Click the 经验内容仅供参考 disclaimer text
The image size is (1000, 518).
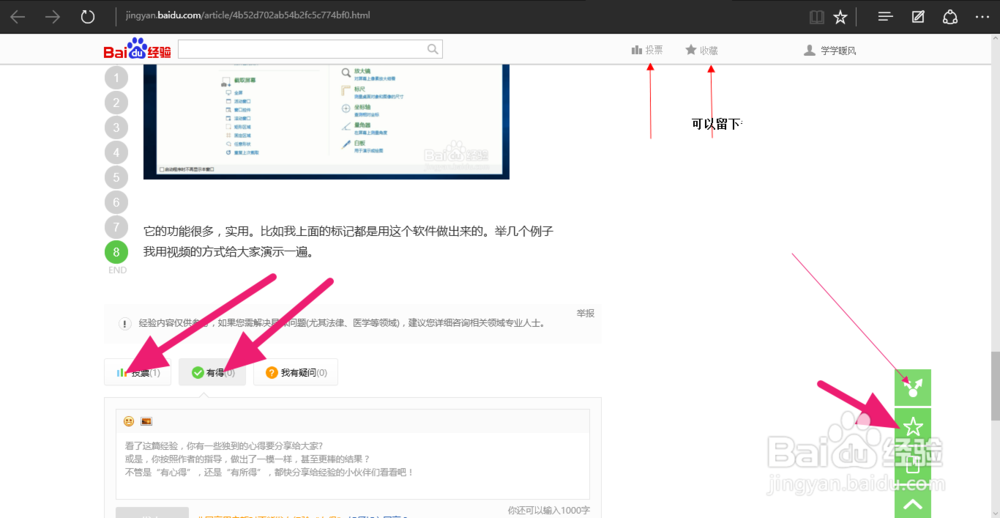tap(342, 323)
